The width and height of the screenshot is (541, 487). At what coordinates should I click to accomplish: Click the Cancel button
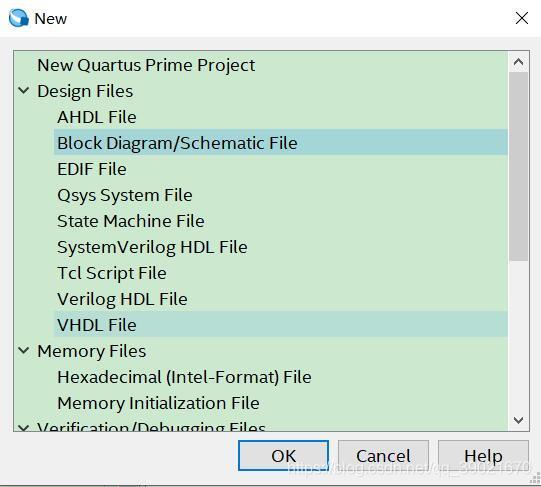[x=383, y=456]
